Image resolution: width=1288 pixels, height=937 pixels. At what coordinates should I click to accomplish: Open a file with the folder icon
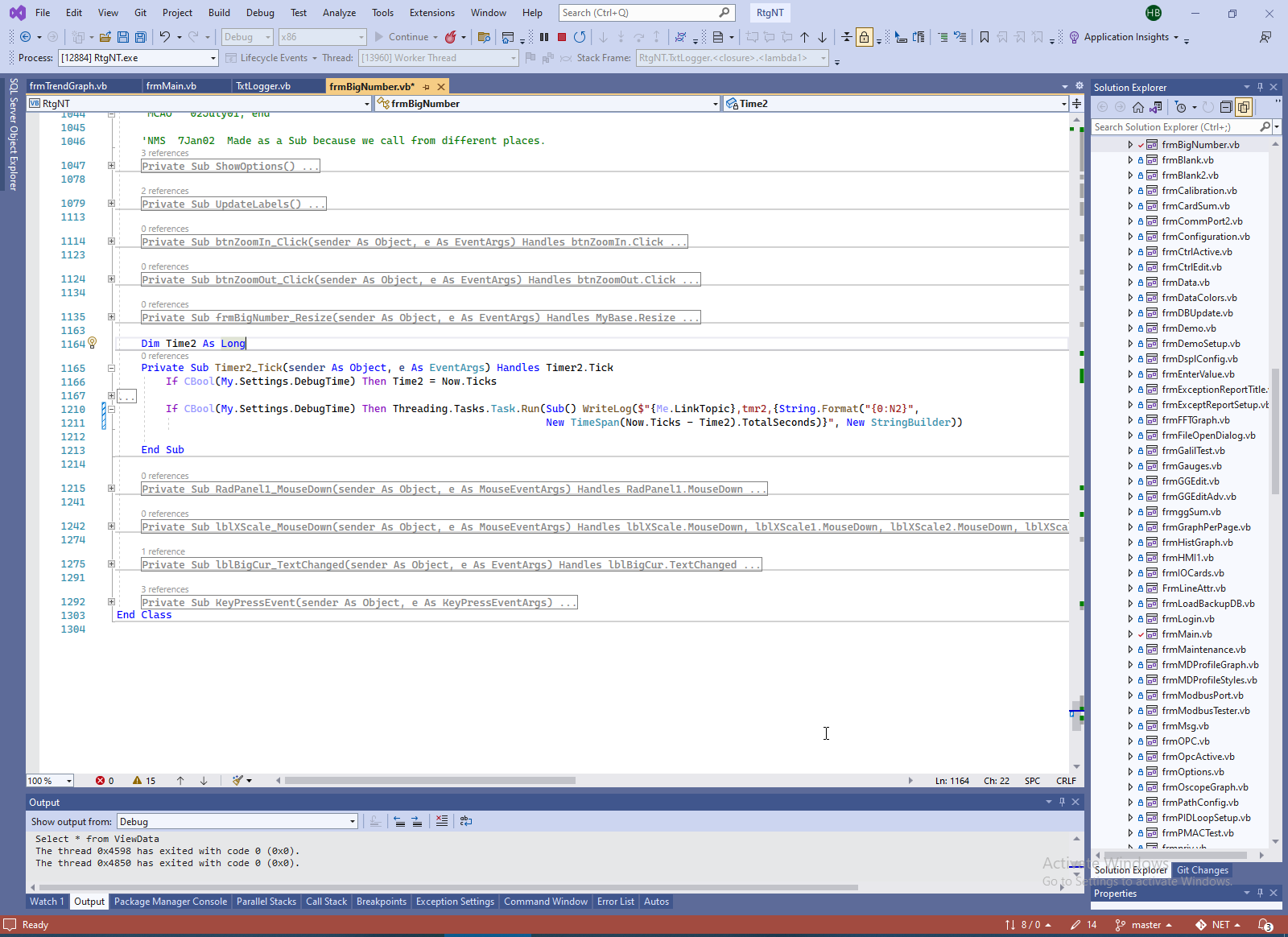coord(105,37)
